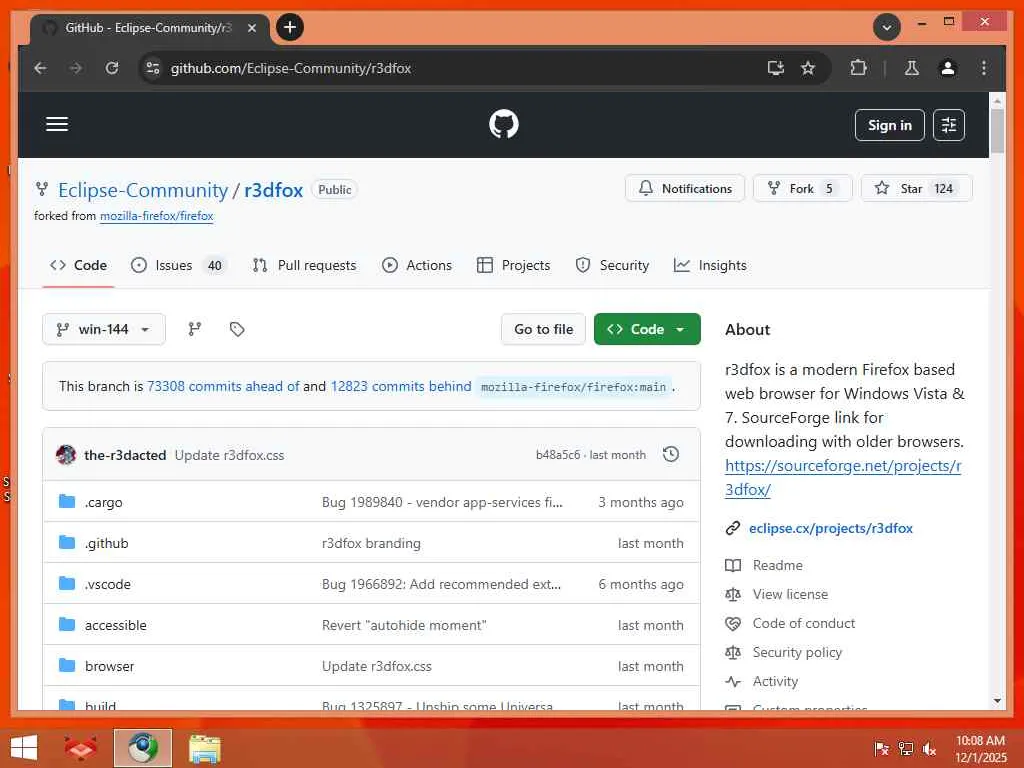Open the Windows Start button

tap(24, 748)
